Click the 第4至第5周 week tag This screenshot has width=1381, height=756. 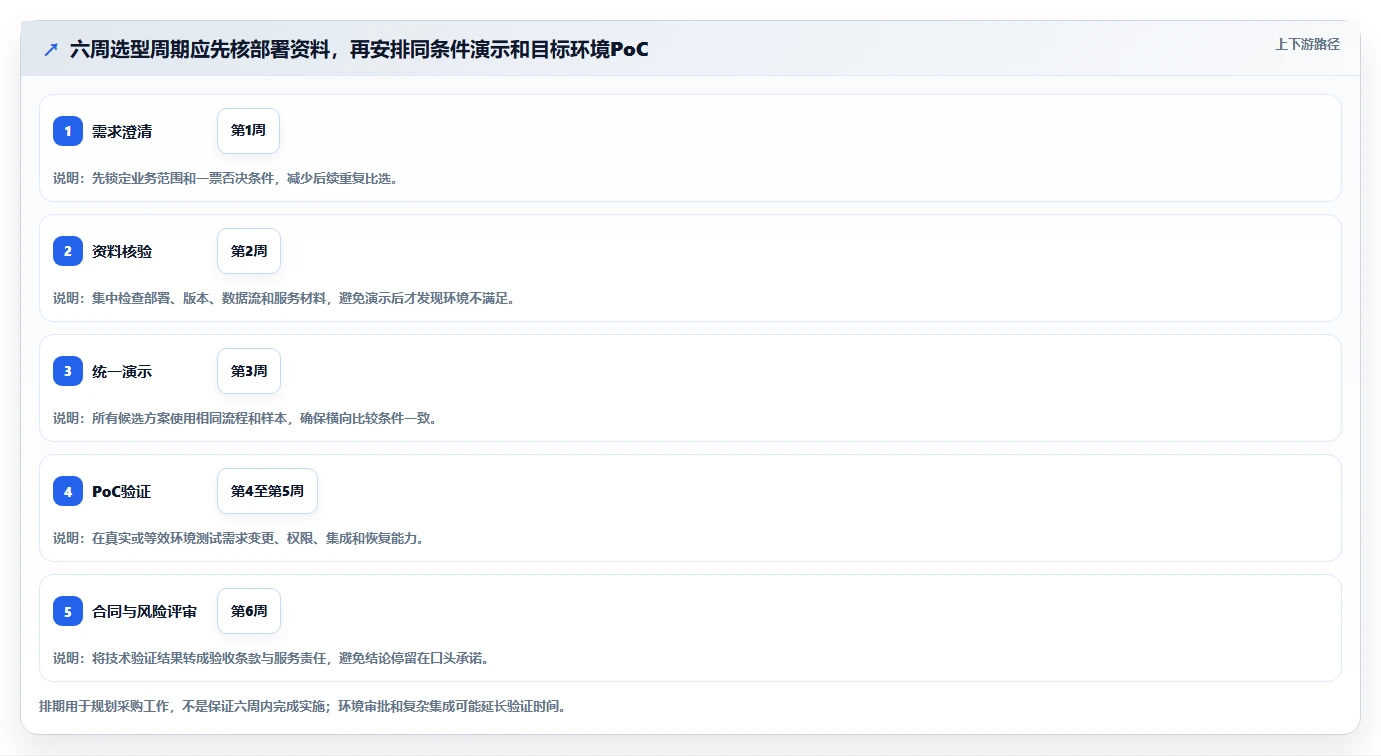[267, 491]
